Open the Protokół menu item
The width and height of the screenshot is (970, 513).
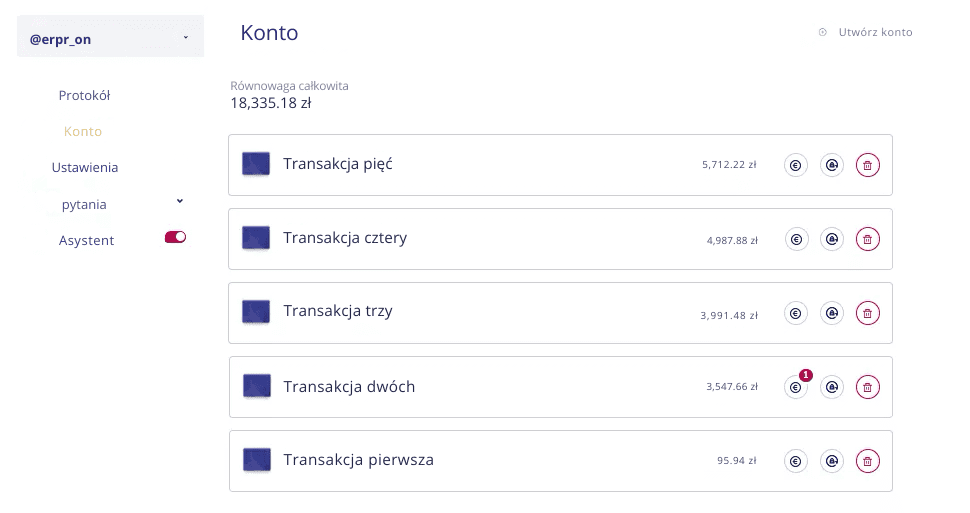[84, 96]
